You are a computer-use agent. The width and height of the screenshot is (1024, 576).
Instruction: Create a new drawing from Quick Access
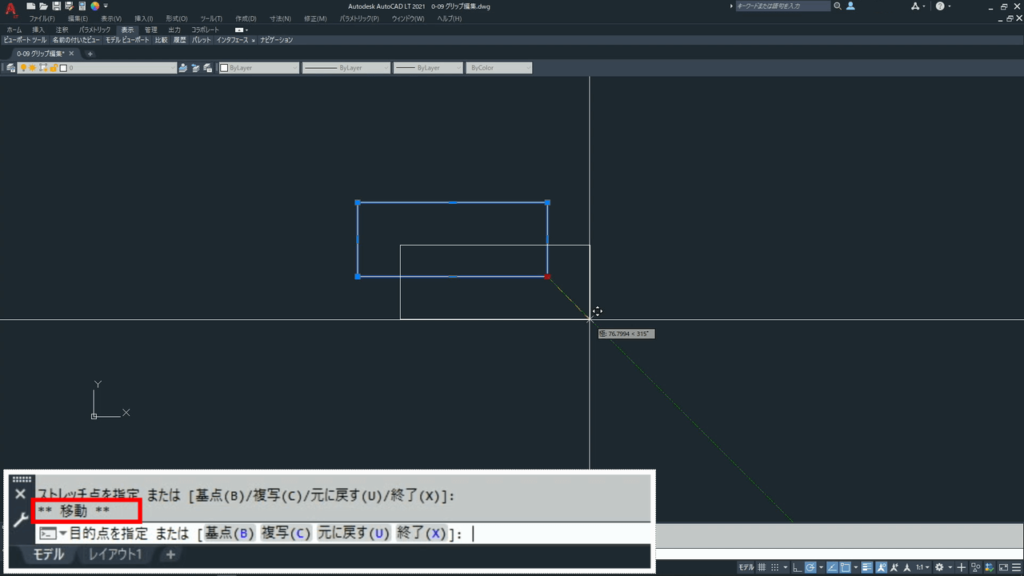(x=31, y=6)
